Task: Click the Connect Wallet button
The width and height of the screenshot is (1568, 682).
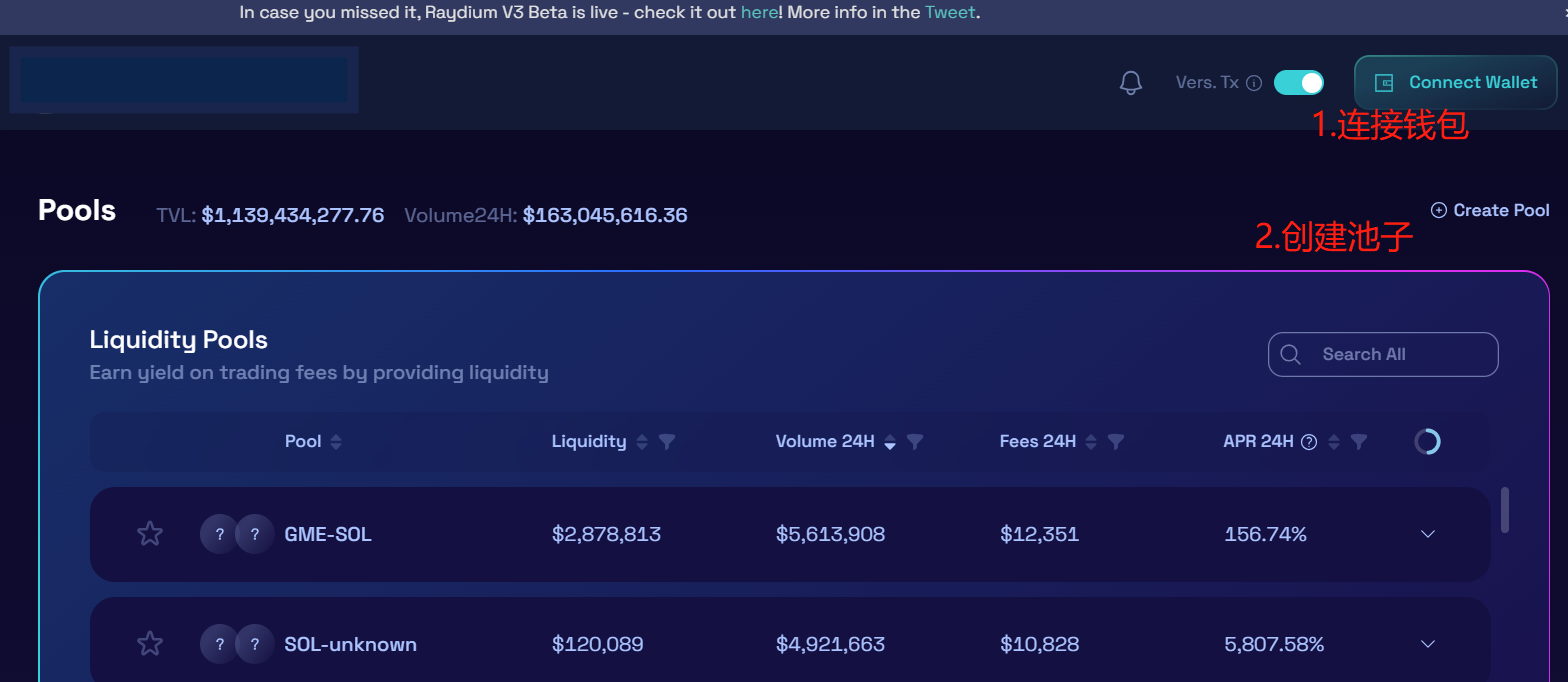Action: coord(1455,82)
